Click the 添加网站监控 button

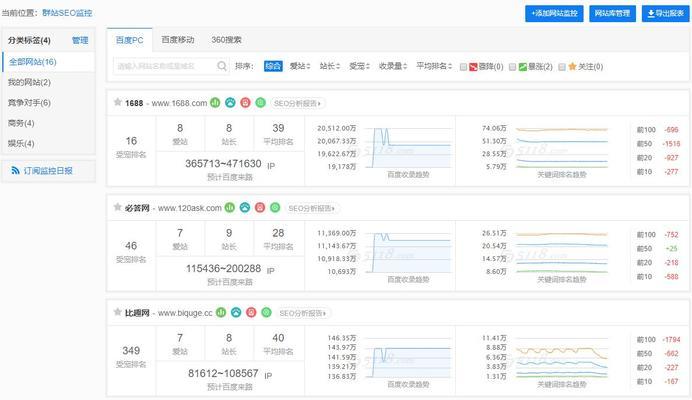click(554, 13)
